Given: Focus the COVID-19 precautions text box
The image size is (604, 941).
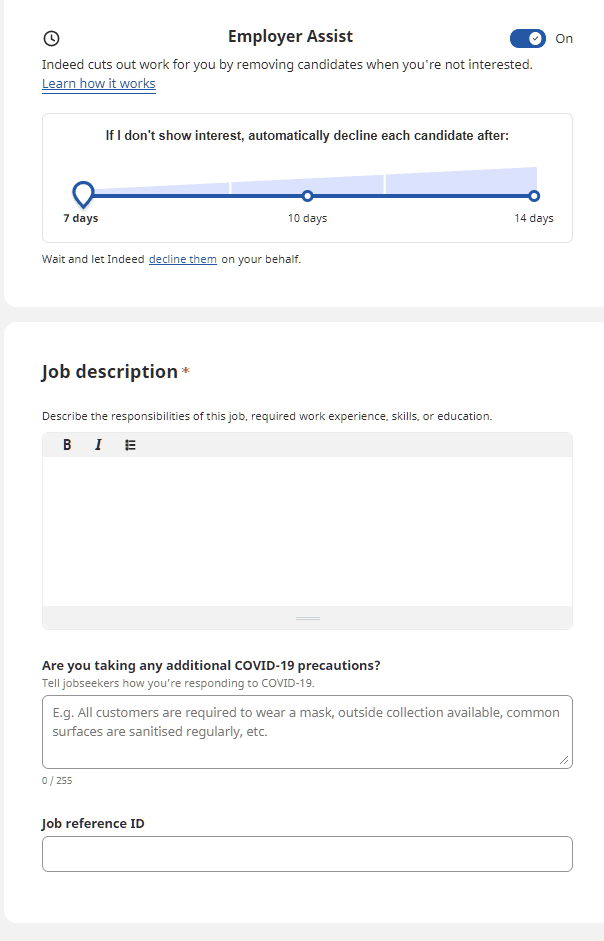Looking at the screenshot, I should point(300,731).
